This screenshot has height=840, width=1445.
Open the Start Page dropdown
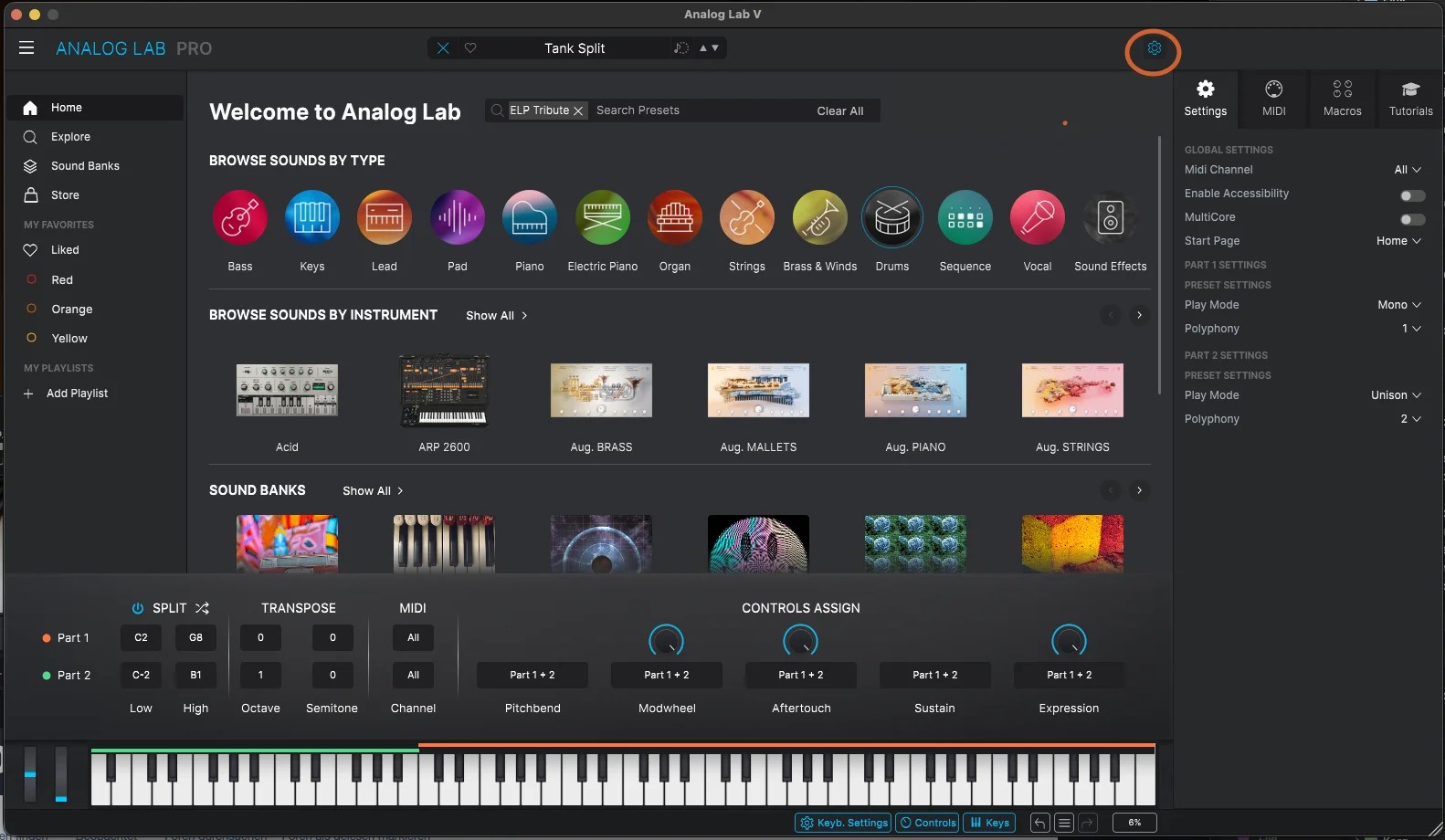click(x=1398, y=241)
